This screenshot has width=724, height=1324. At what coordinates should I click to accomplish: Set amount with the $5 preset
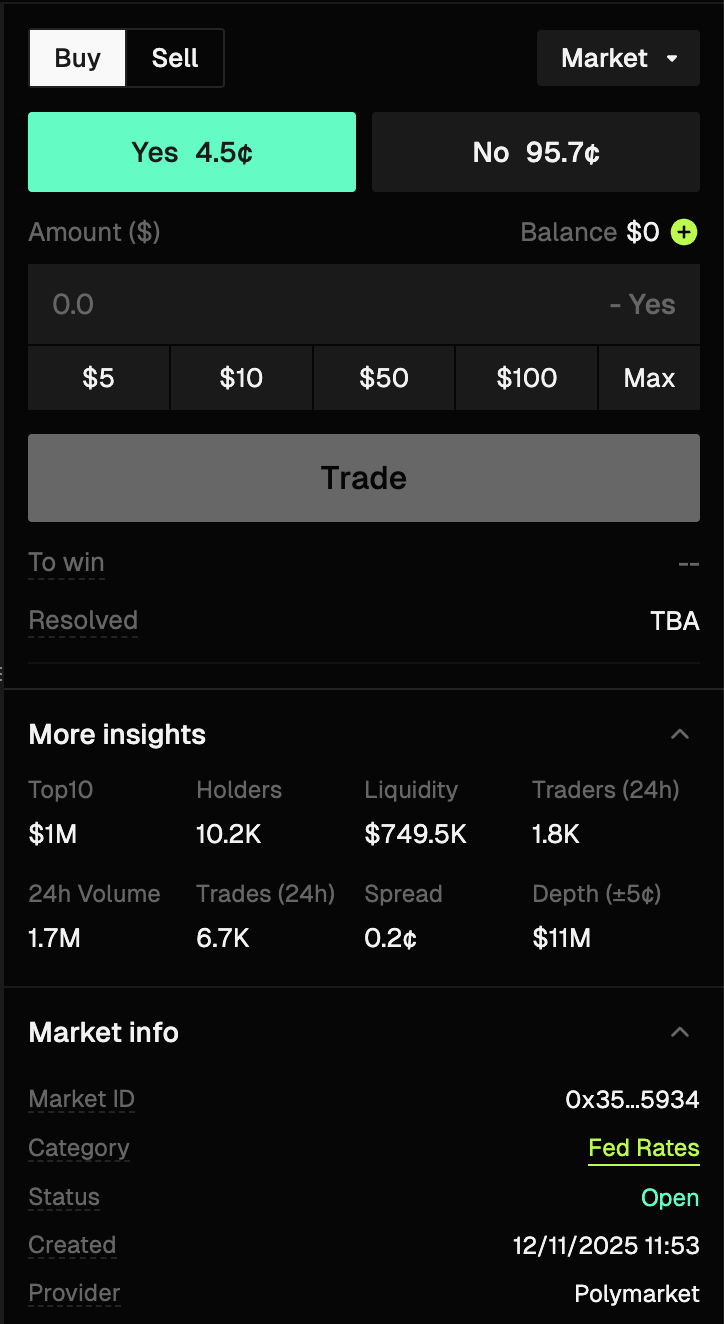98,378
